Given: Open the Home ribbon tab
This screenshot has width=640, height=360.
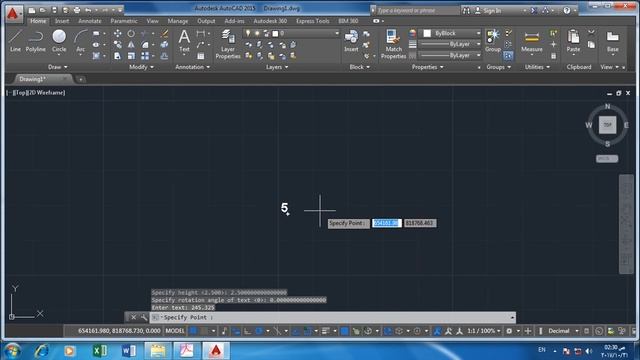Looking at the screenshot, I should [38, 21].
